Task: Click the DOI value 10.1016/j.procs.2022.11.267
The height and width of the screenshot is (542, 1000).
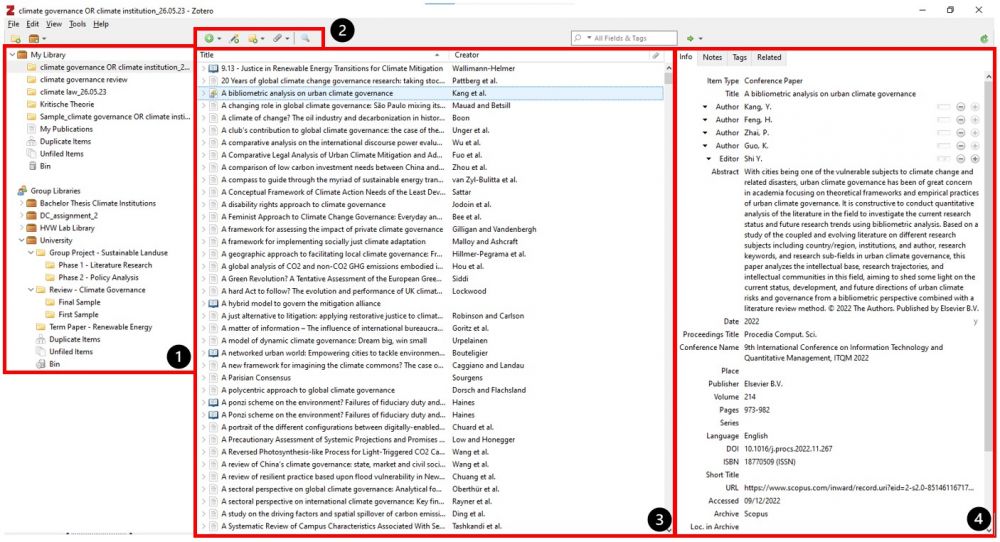Action: click(x=788, y=449)
